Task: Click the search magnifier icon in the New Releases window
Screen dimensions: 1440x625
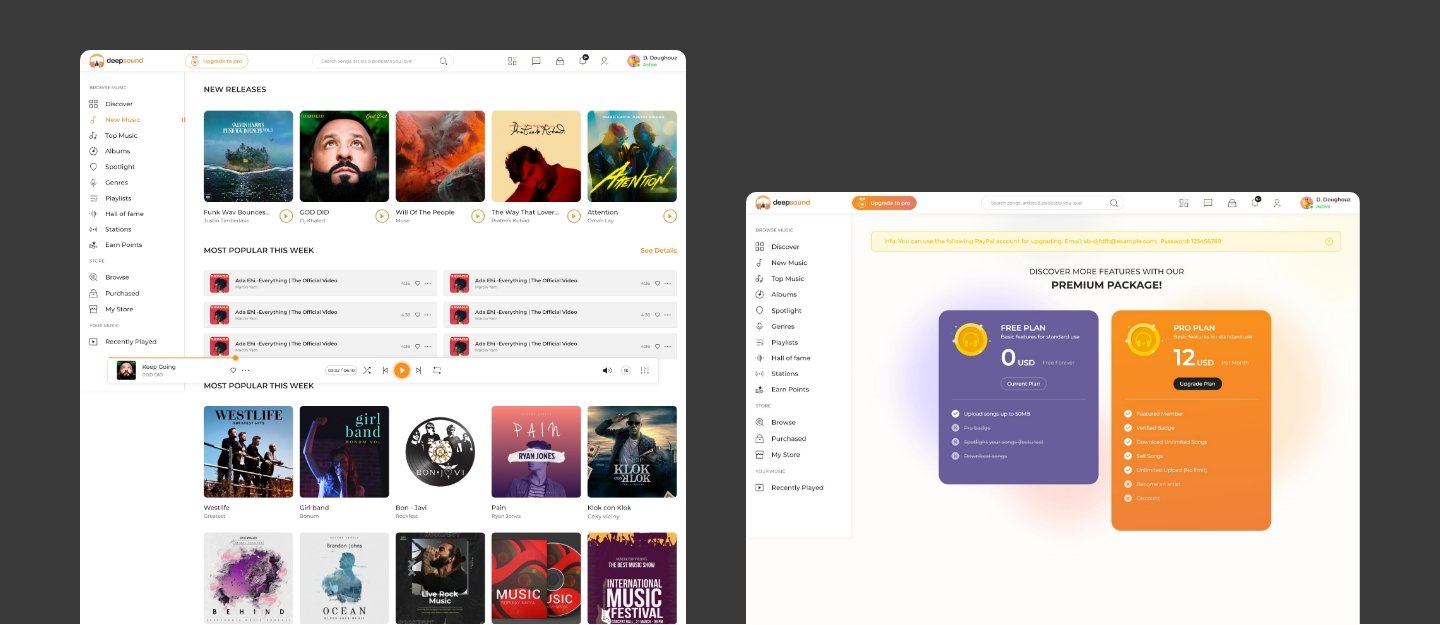Action: point(444,61)
